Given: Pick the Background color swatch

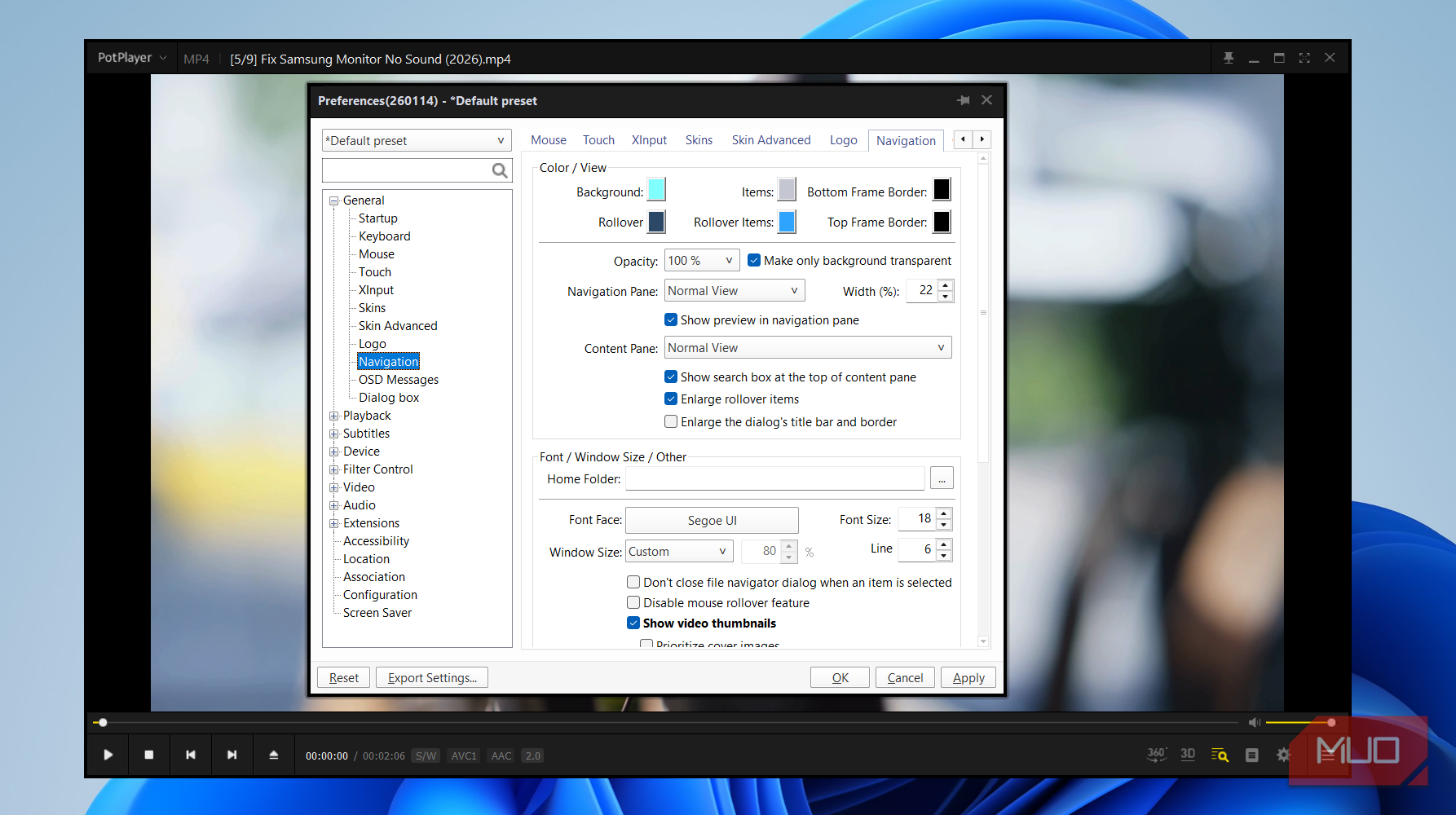Looking at the screenshot, I should [656, 190].
